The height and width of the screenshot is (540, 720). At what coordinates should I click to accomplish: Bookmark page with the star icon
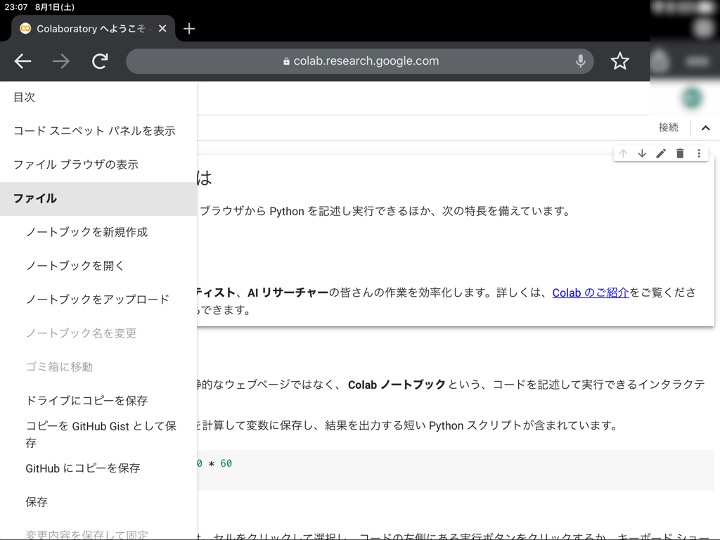pos(619,61)
